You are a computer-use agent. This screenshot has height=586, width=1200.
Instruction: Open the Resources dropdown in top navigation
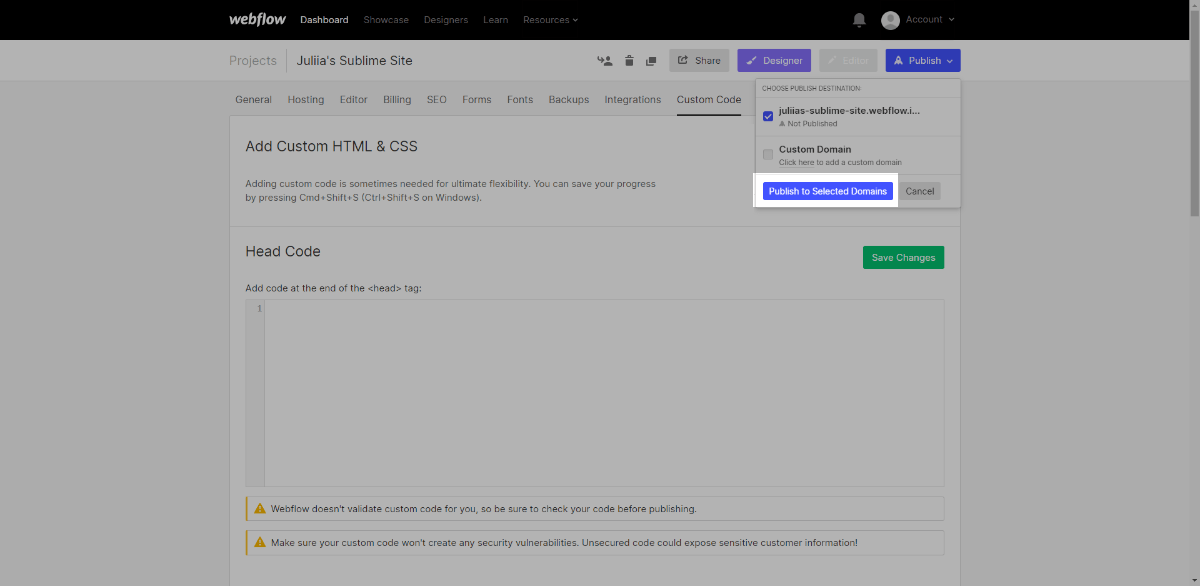[x=550, y=20]
